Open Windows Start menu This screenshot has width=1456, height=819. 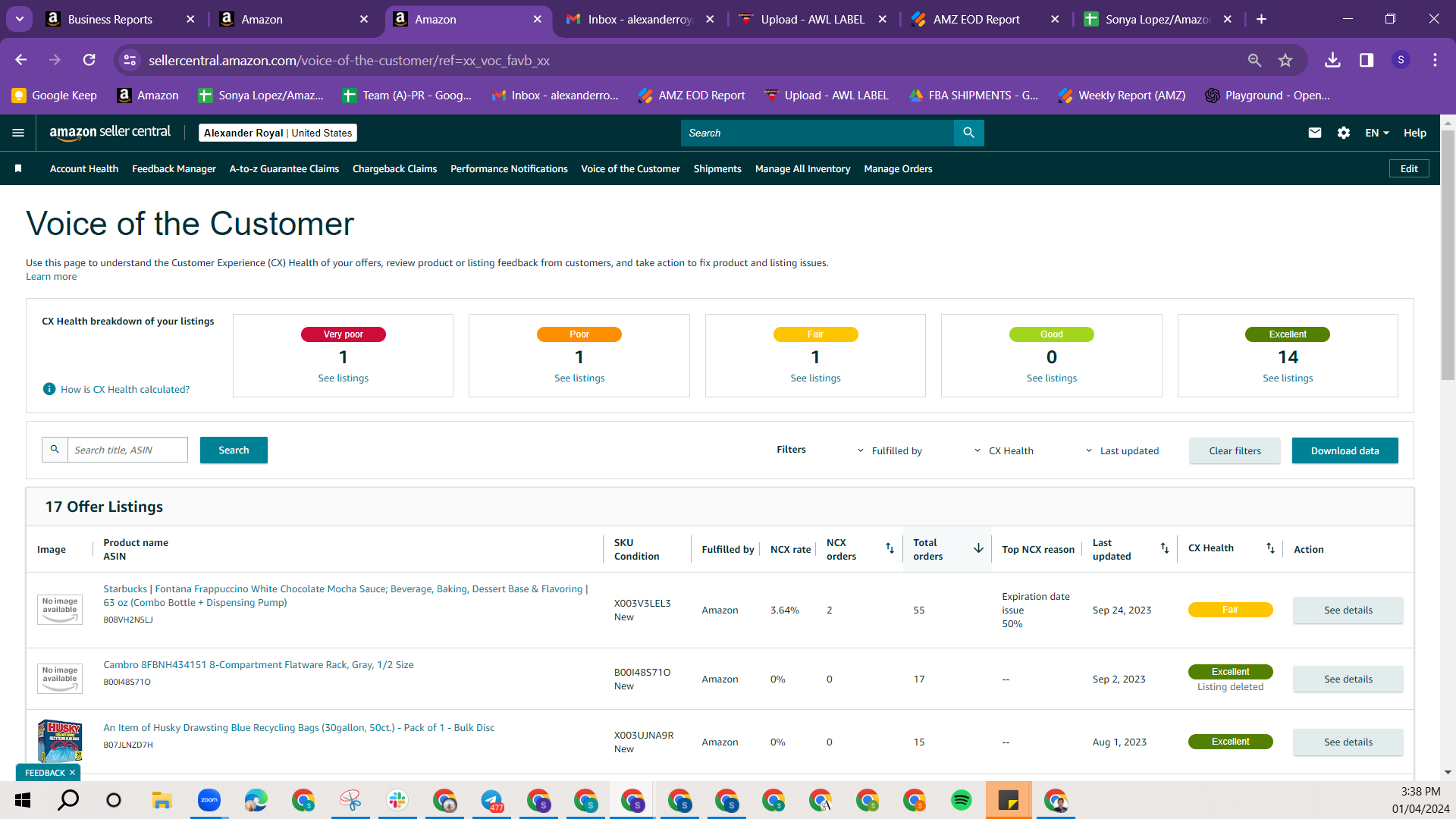coord(22,800)
